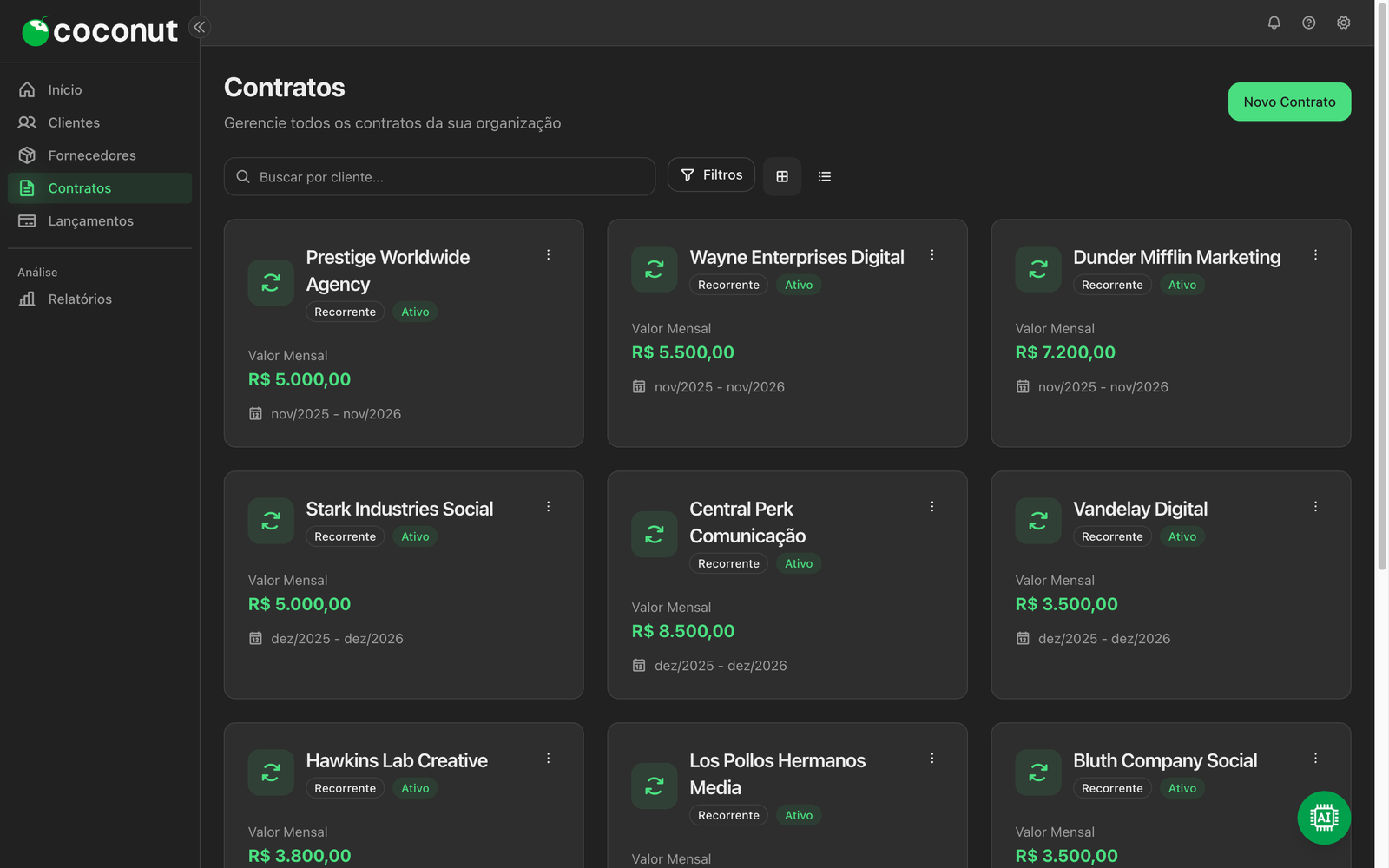Click the search magnifier icon
This screenshot has width=1389, height=868.
pos(243,176)
